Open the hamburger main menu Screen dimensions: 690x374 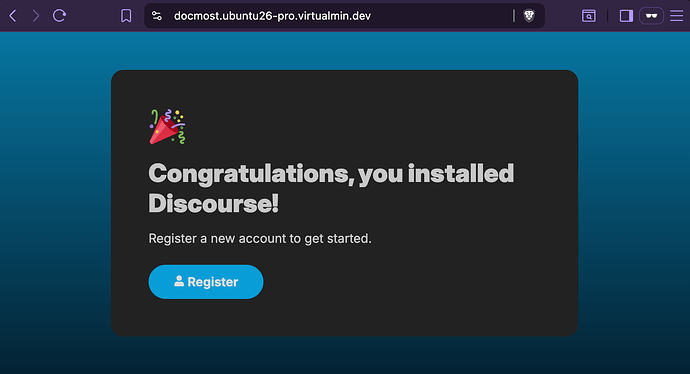[676, 16]
